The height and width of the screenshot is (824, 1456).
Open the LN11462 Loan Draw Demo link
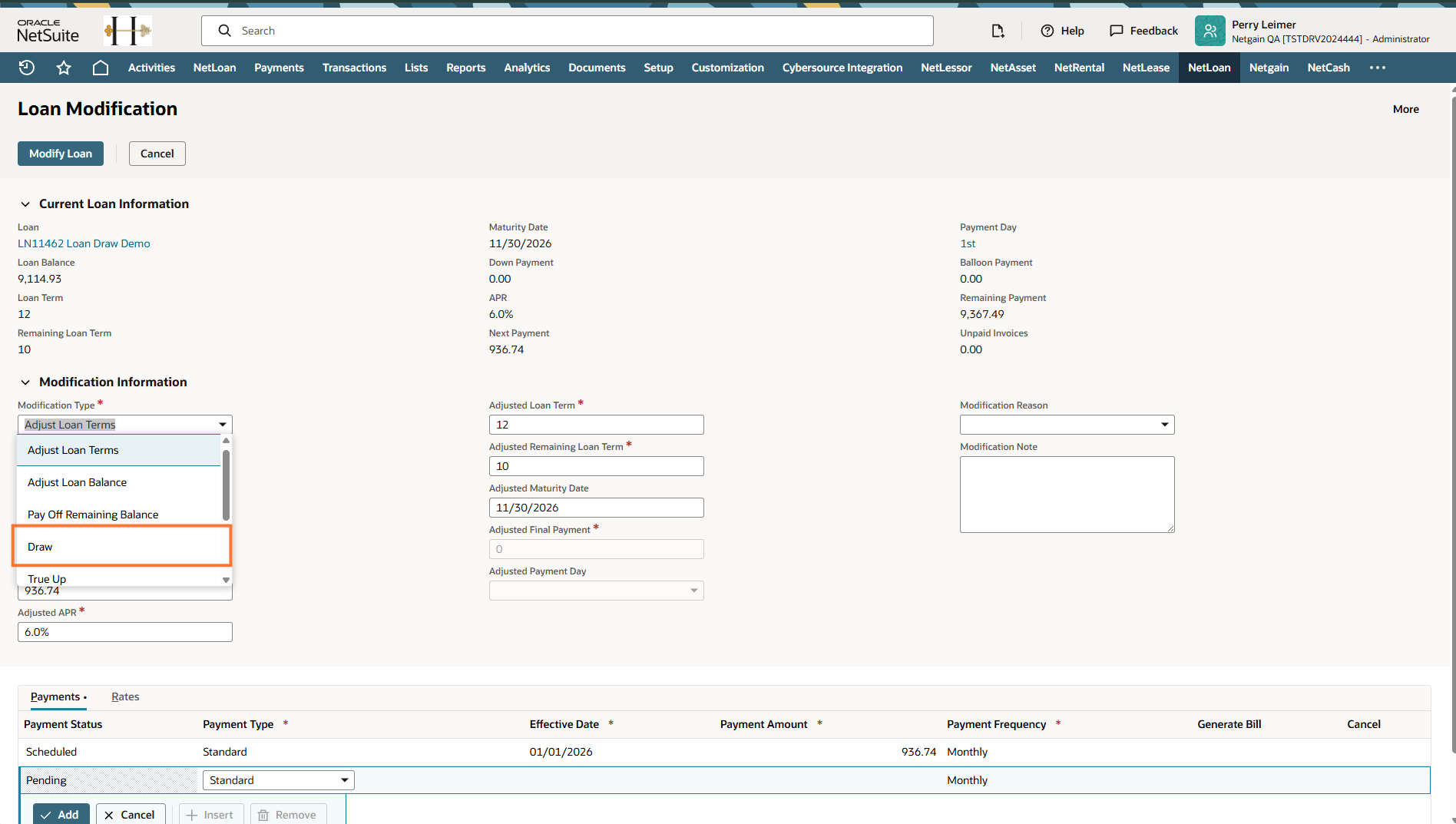[x=84, y=243]
